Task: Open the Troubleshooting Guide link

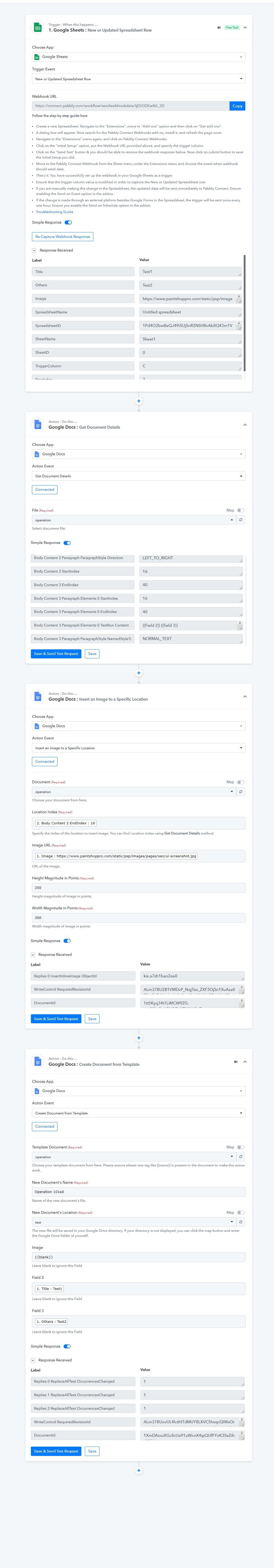Action: 54,212
